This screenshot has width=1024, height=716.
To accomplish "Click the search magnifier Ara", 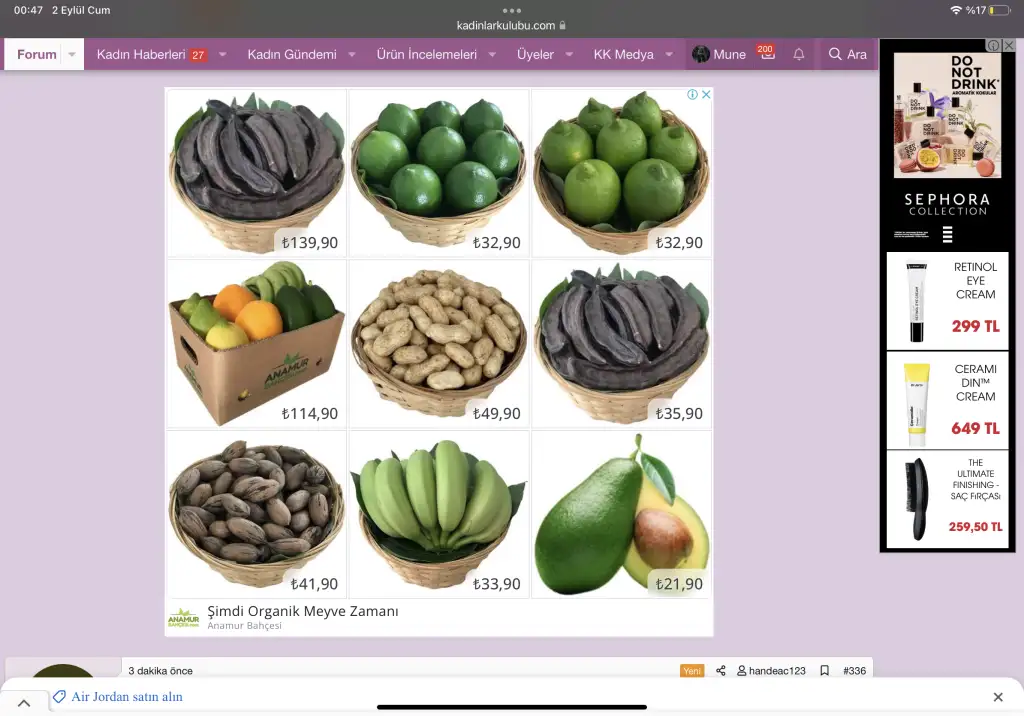I will point(847,54).
